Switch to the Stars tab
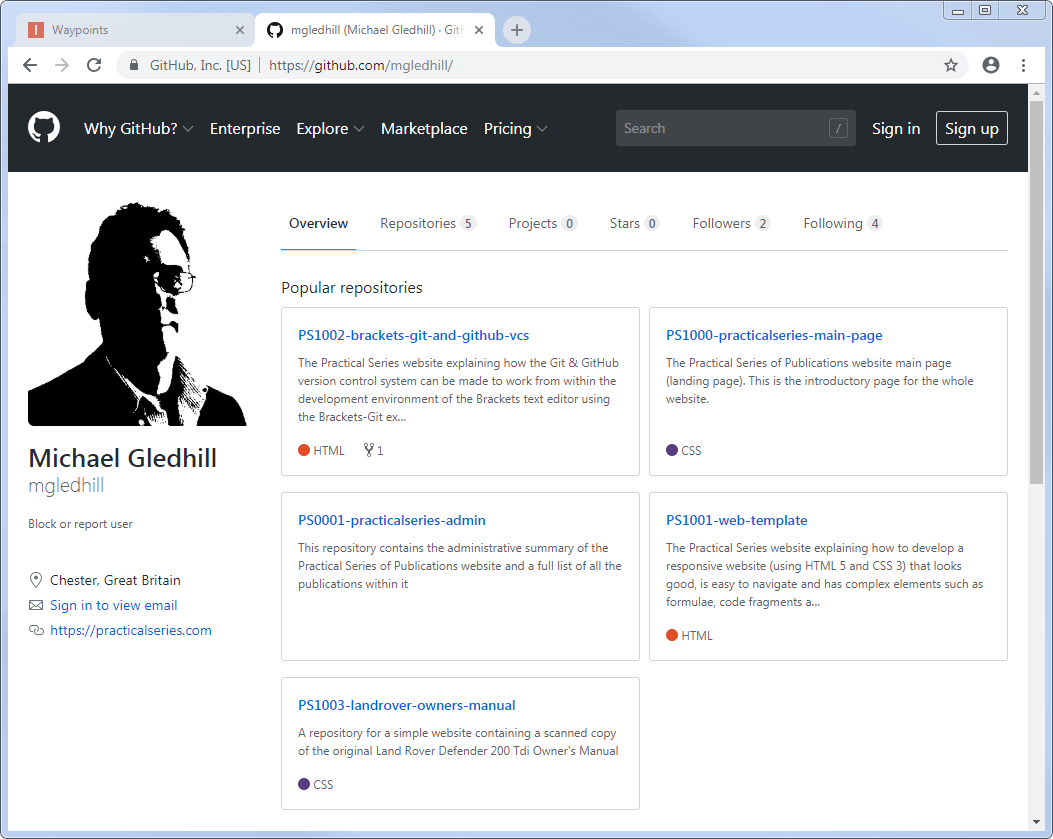Image resolution: width=1053 pixels, height=839 pixels. 635,223
